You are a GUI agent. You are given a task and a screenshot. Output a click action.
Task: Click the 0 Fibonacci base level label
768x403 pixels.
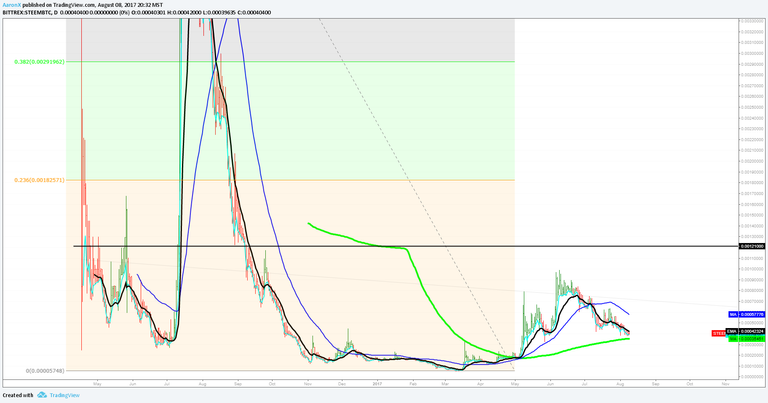coord(45,371)
